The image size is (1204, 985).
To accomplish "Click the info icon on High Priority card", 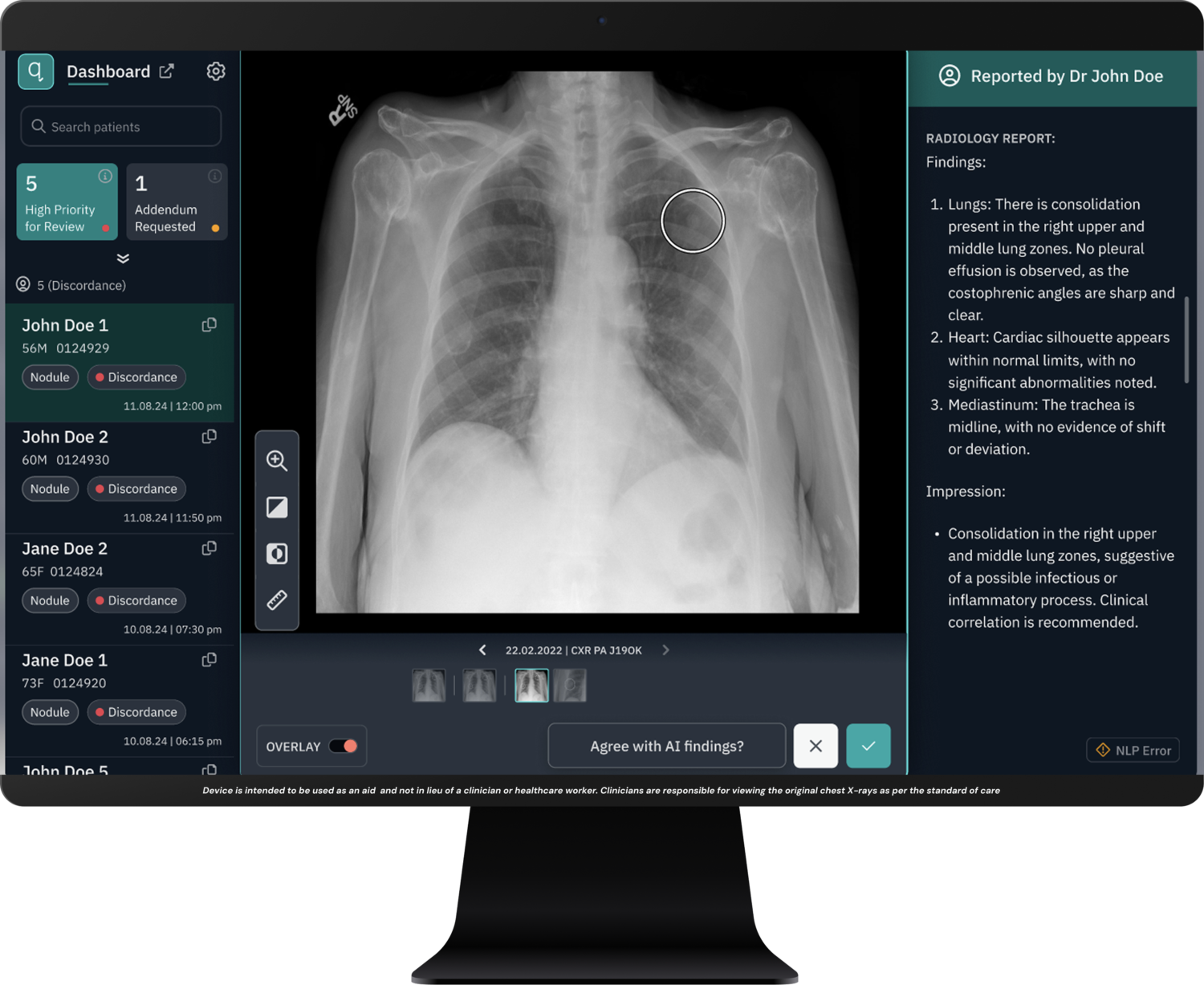I will pos(104,176).
